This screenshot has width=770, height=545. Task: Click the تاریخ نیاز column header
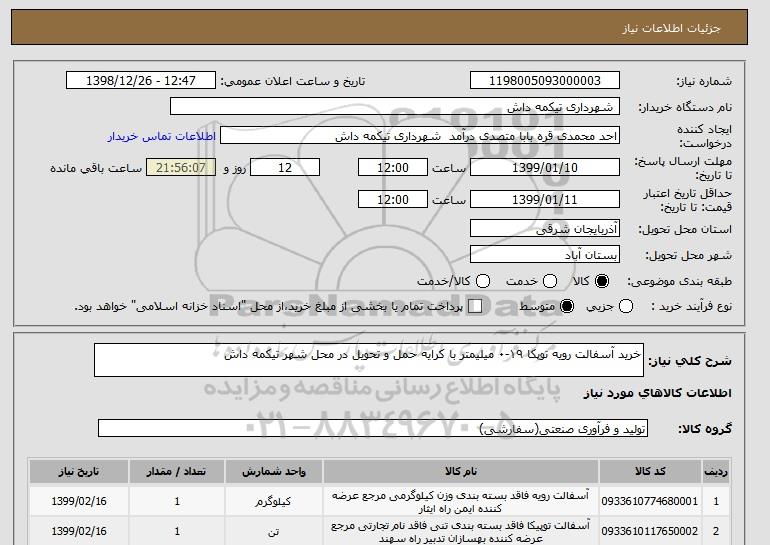[x=79, y=471]
